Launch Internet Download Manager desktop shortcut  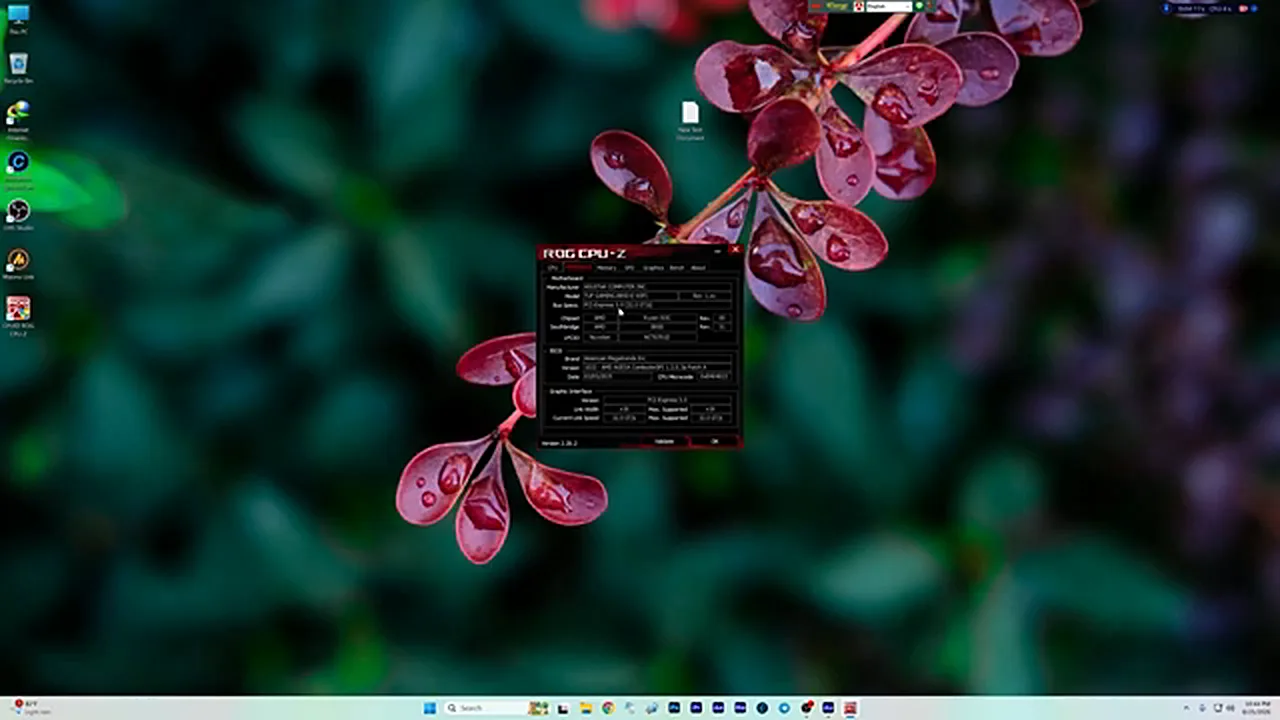[18, 118]
